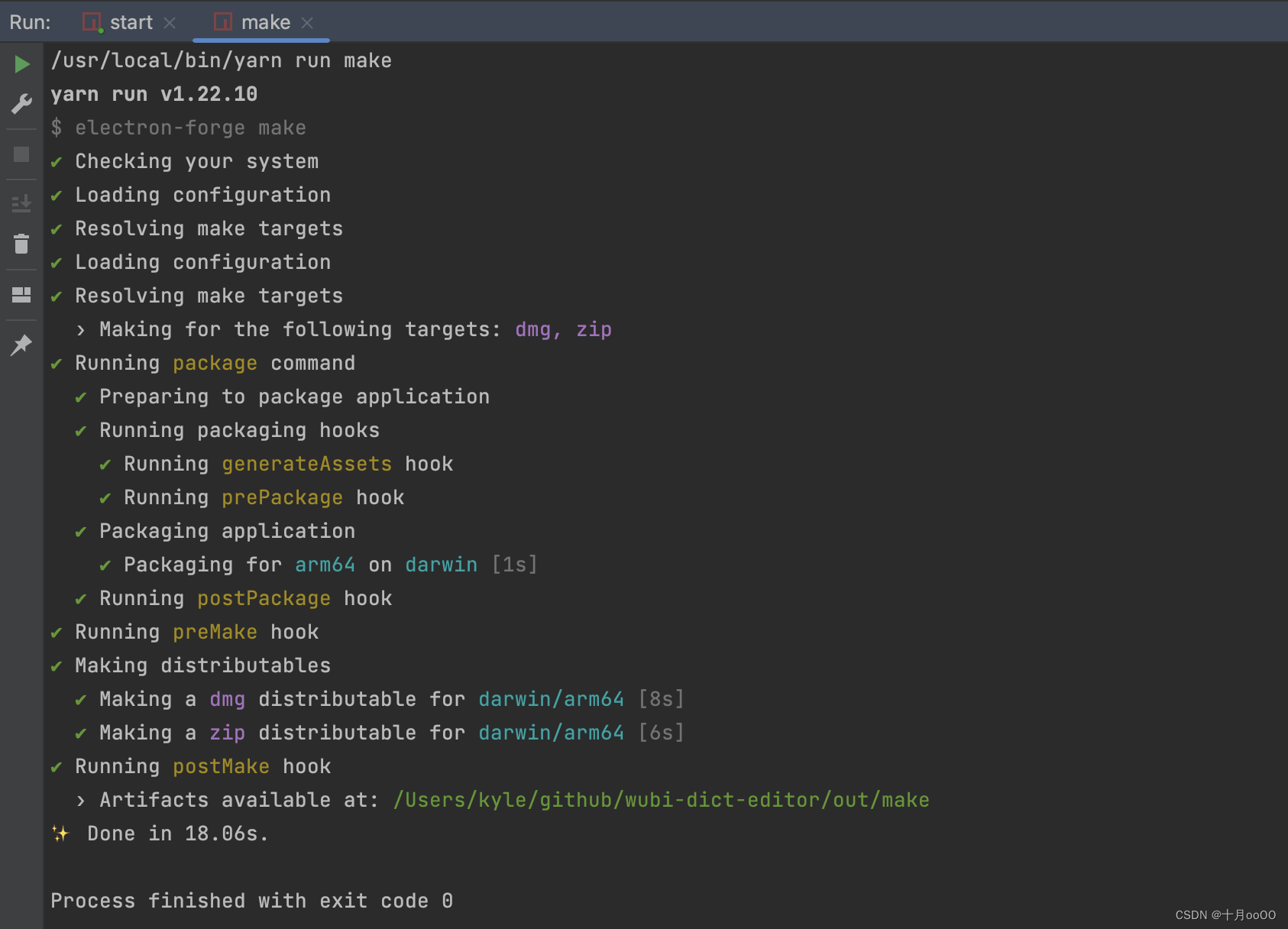The width and height of the screenshot is (1288, 929).
Task: Open the artifacts path /Users/kyle/github/wubi-dict-editor/out/make
Action: (x=661, y=800)
